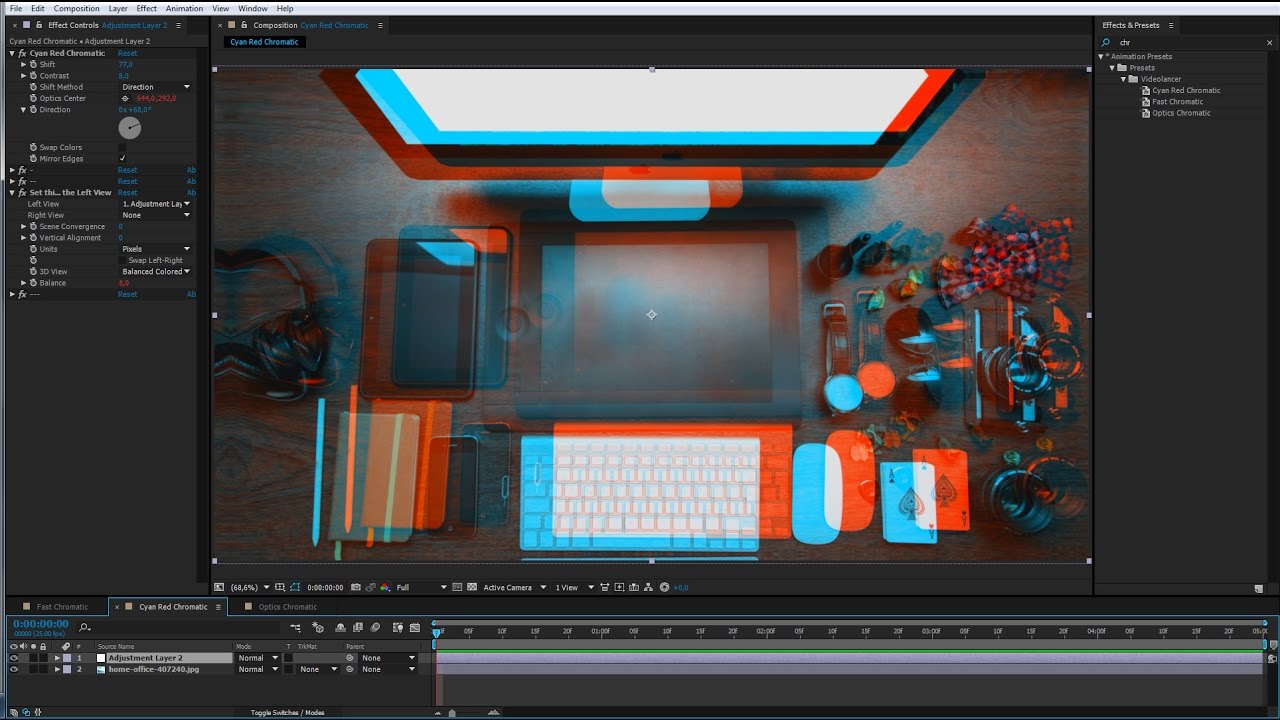
Task: Click Effects & Presets search magnifier icon
Action: [x=1106, y=42]
